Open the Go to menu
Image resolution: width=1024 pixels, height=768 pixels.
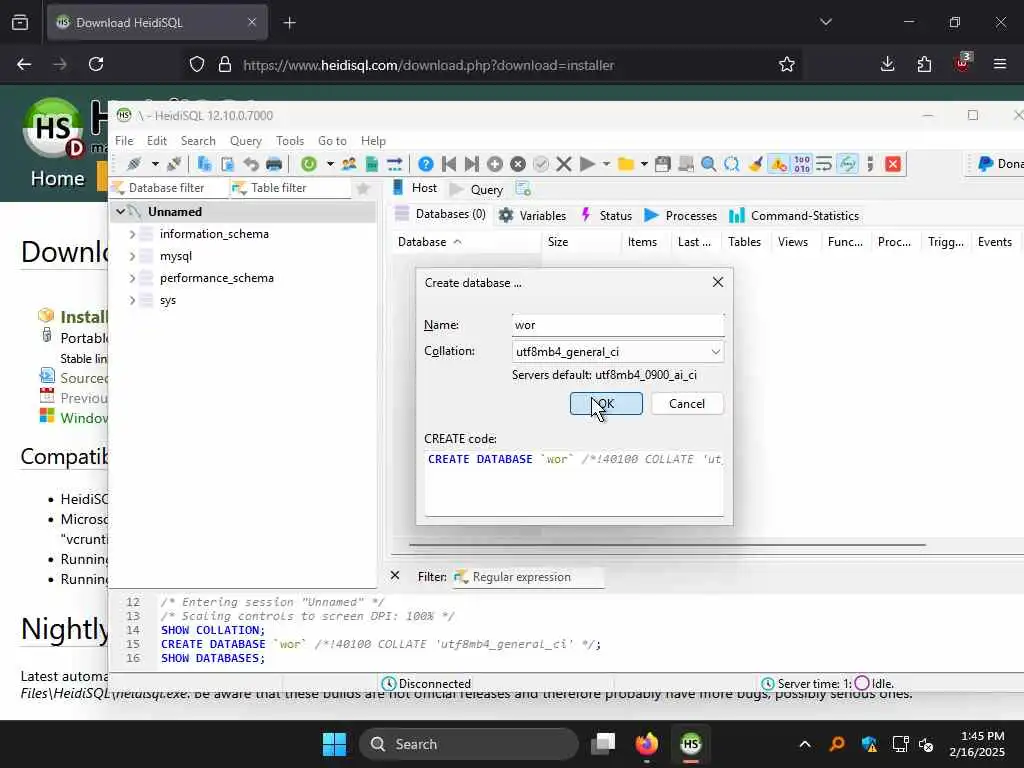332,141
